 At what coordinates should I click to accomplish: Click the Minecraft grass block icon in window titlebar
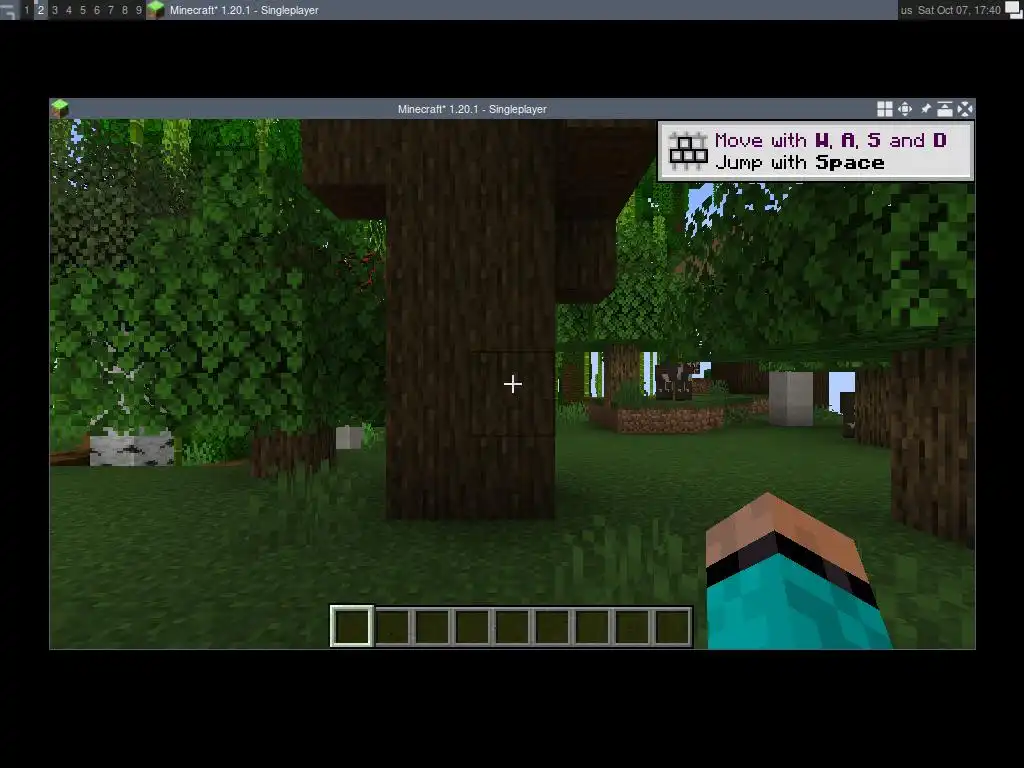[59, 108]
